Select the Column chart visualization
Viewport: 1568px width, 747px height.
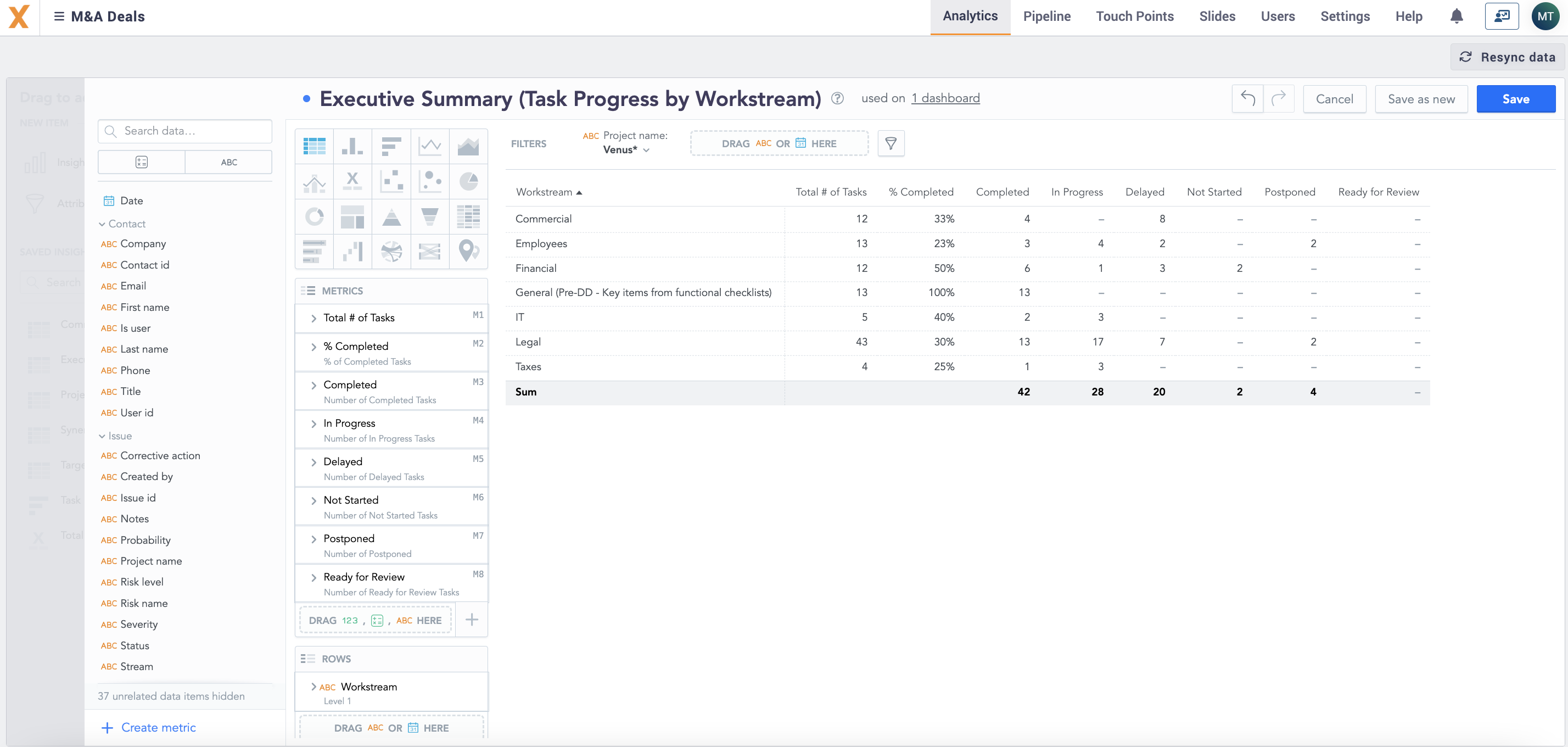click(x=352, y=146)
